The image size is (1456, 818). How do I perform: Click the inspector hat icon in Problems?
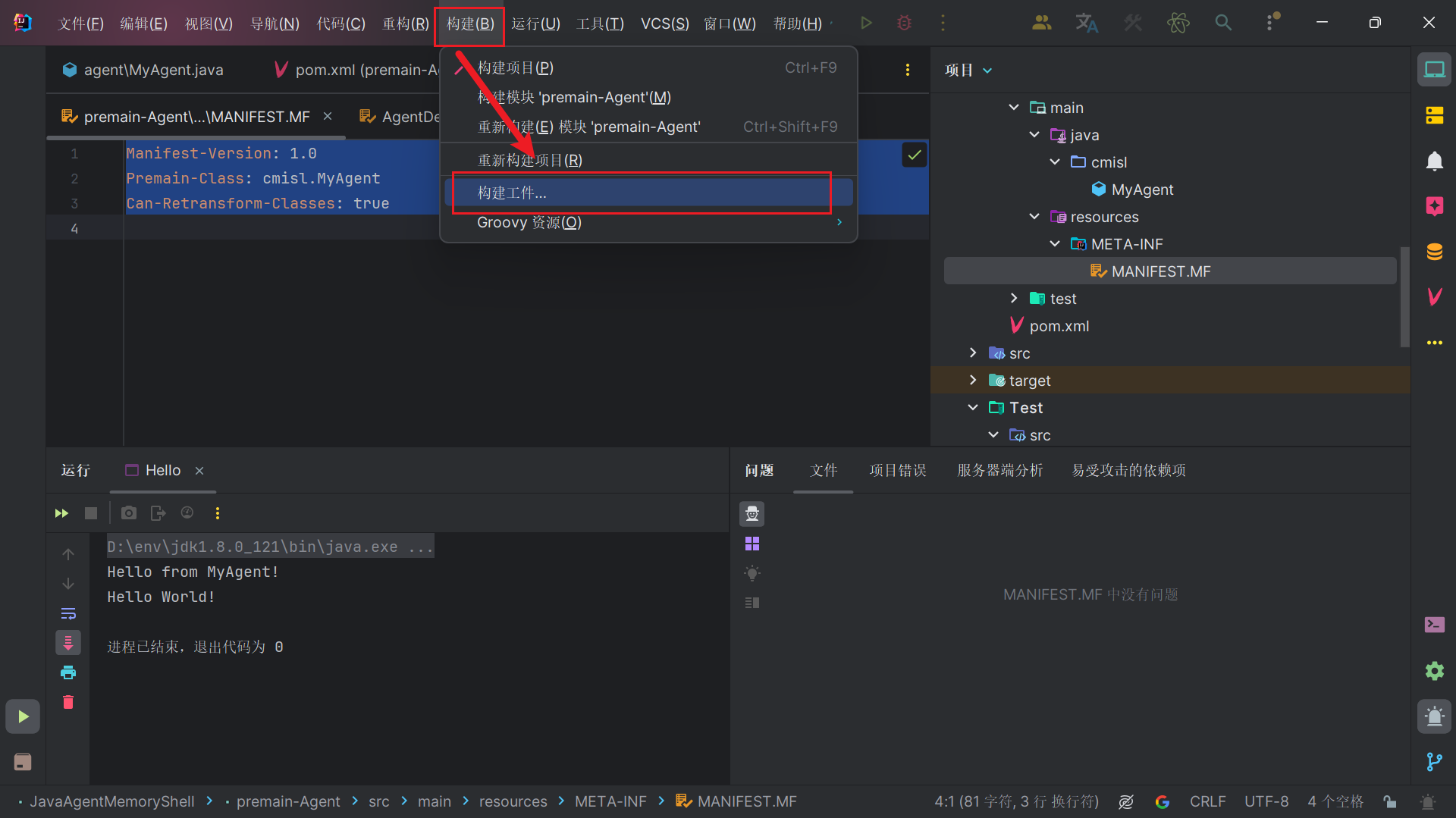(x=752, y=514)
